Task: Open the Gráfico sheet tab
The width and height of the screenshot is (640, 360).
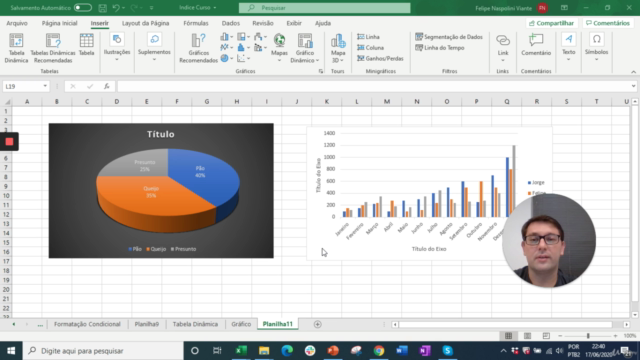Action: pyautogui.click(x=241, y=324)
